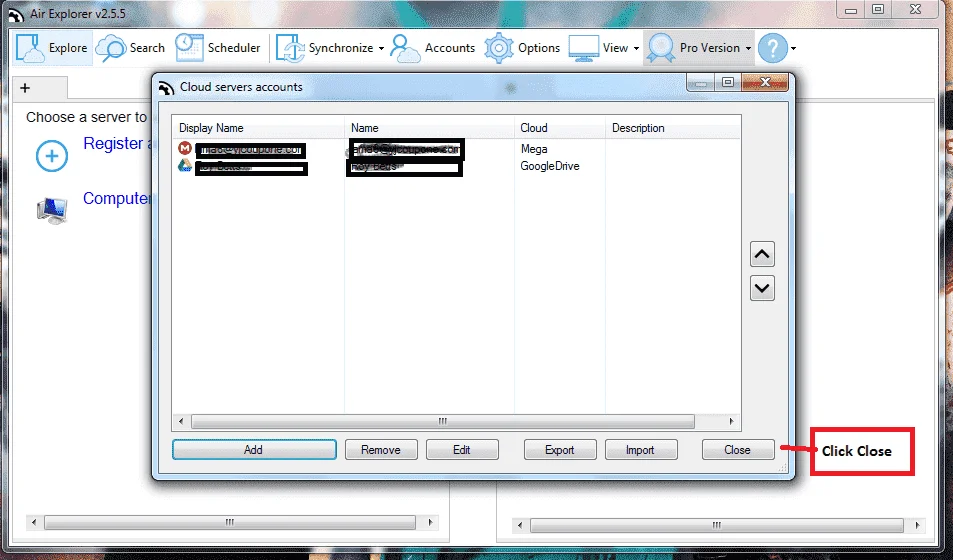Open Options with the gear icon
953x560 pixels.
pos(499,48)
